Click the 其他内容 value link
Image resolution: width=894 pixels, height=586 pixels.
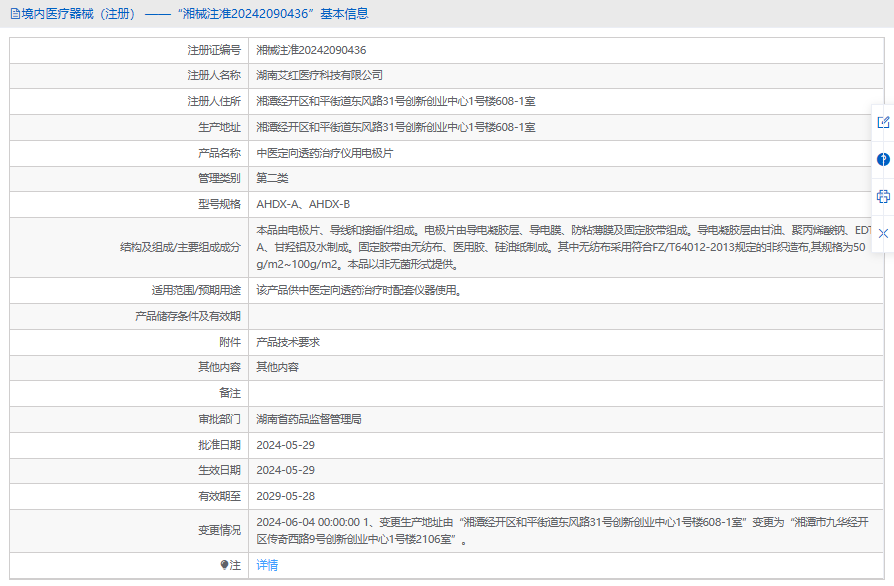pos(277,367)
